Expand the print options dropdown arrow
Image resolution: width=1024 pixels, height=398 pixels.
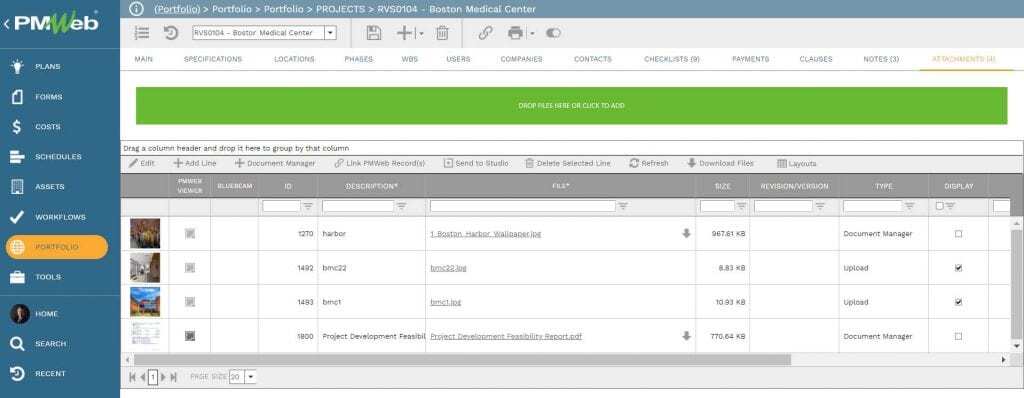pyautogui.click(x=532, y=33)
